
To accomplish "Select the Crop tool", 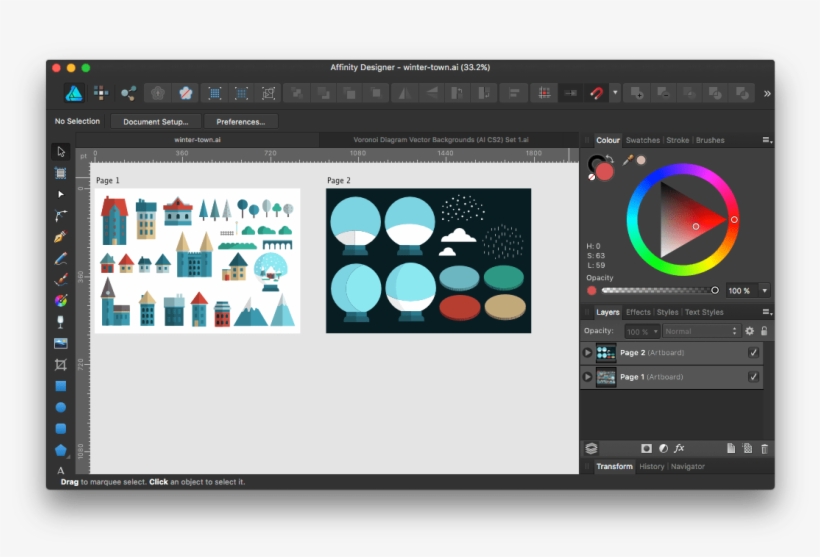I will (61, 365).
